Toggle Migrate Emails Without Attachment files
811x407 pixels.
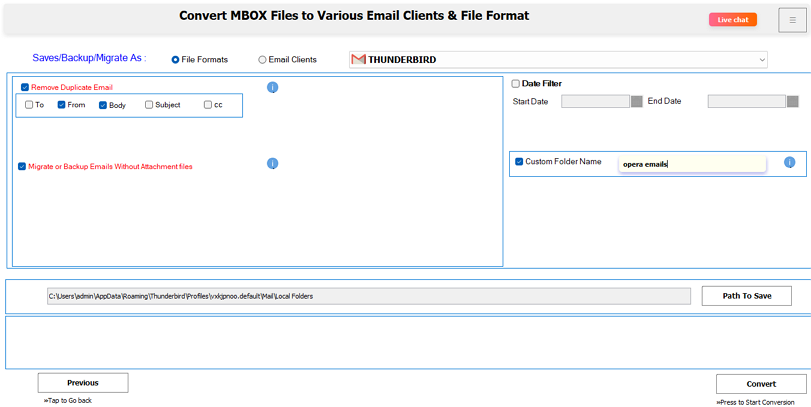[22, 167]
